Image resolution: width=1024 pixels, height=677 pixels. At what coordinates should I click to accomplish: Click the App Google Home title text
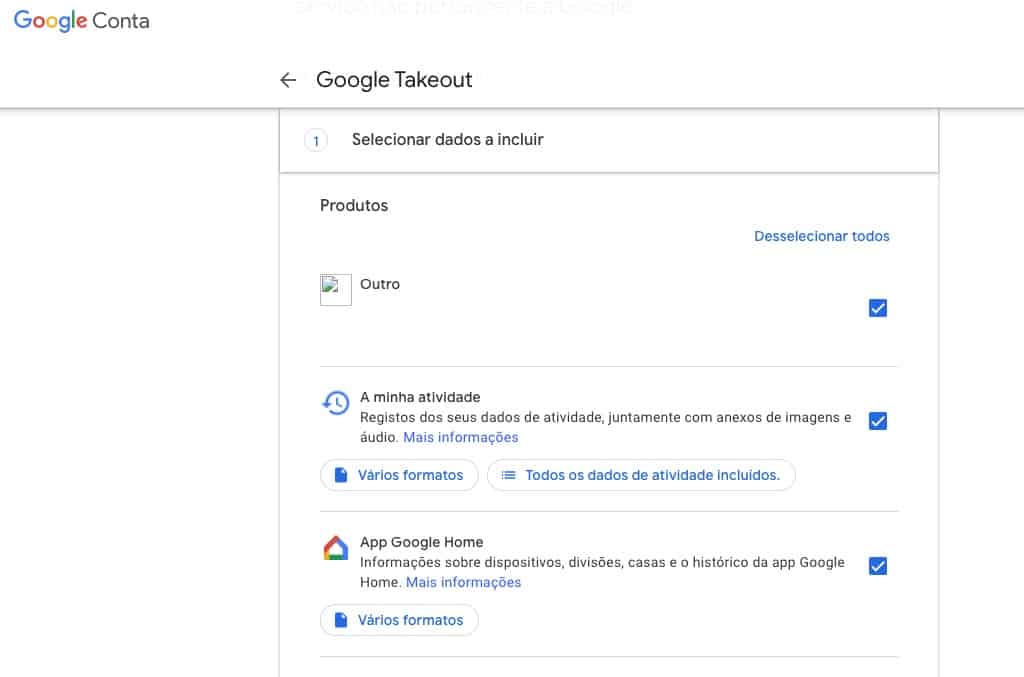point(421,542)
